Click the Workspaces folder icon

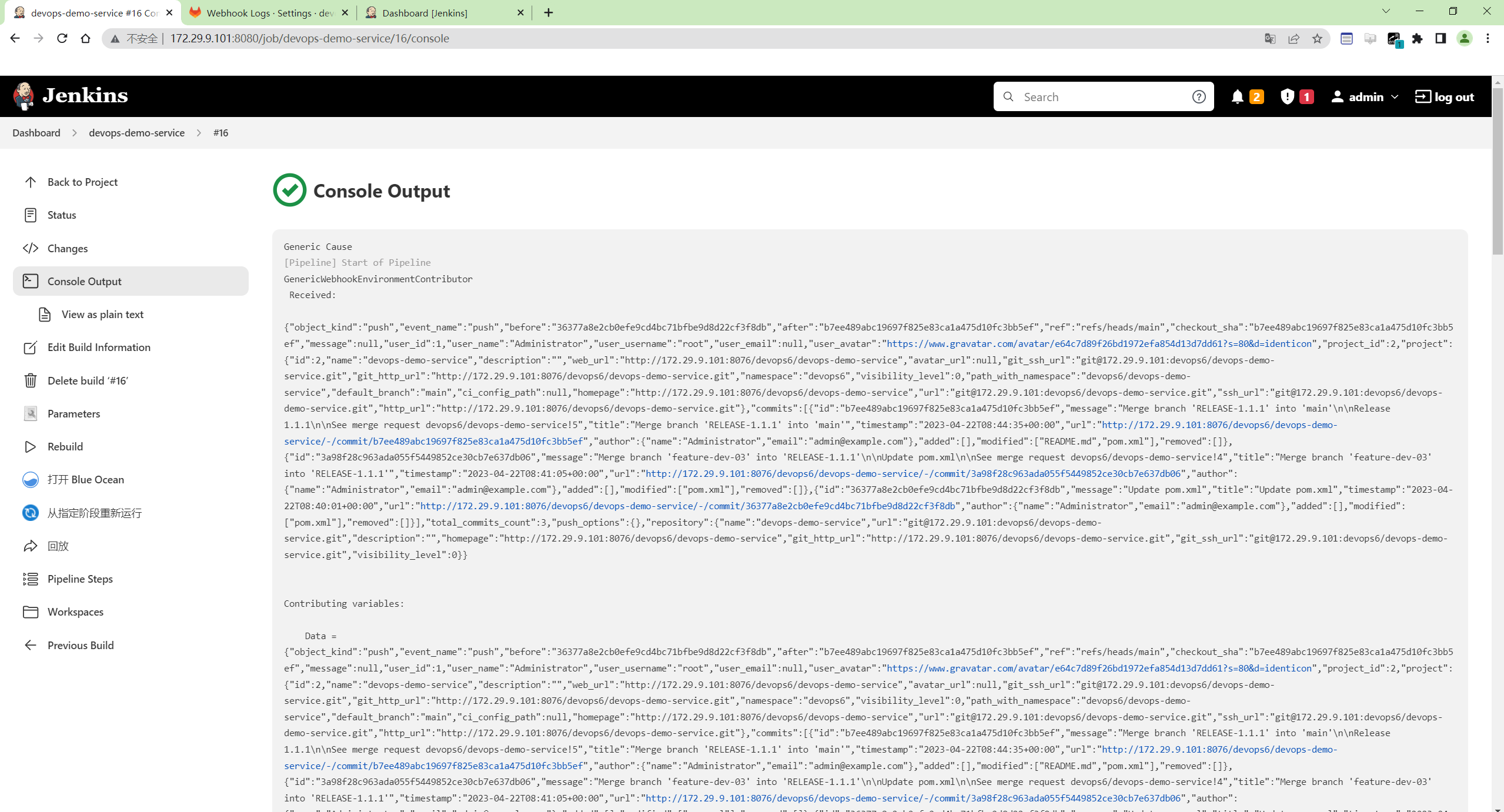tap(31, 612)
